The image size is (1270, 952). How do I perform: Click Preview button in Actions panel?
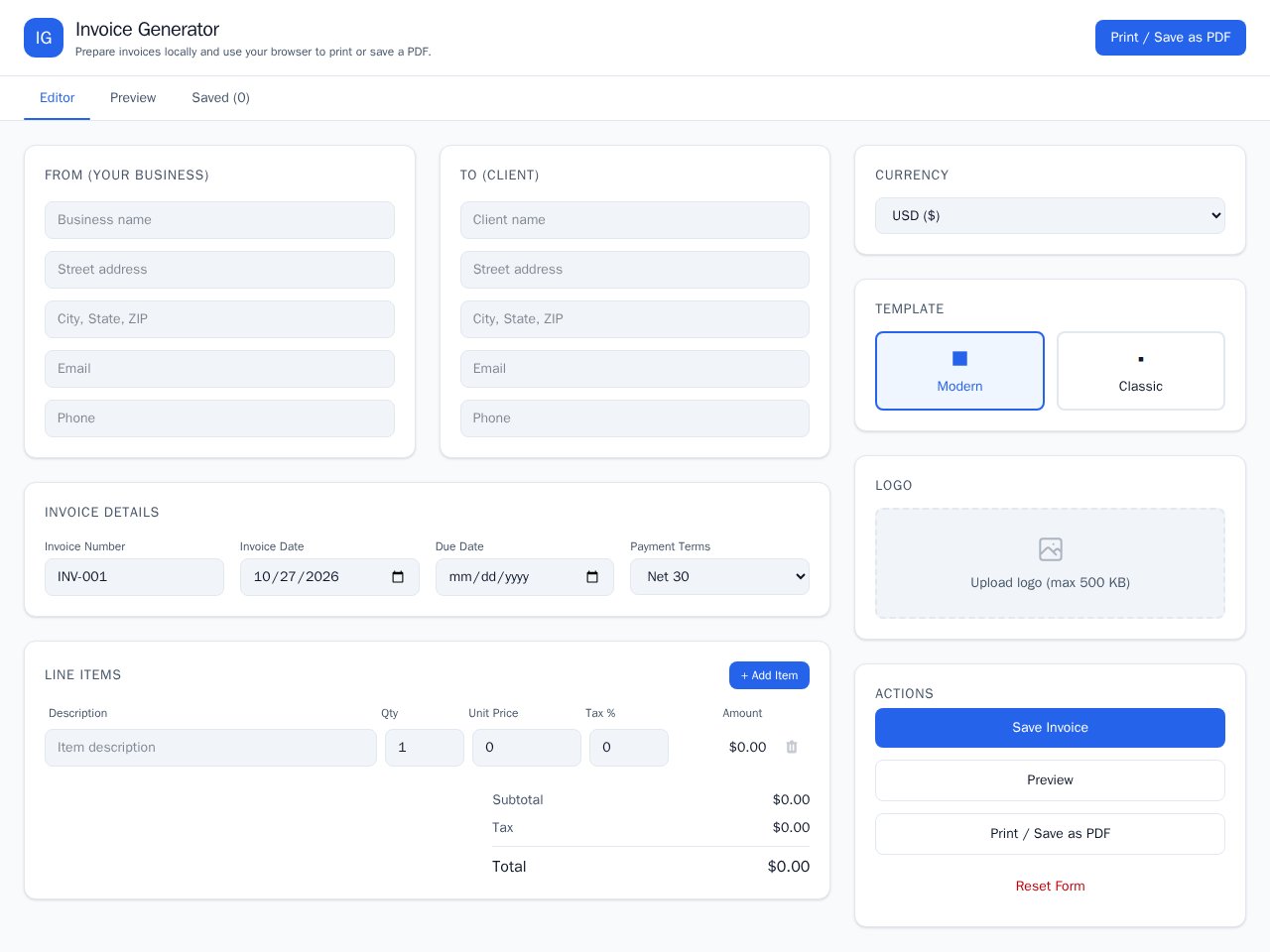(1050, 780)
